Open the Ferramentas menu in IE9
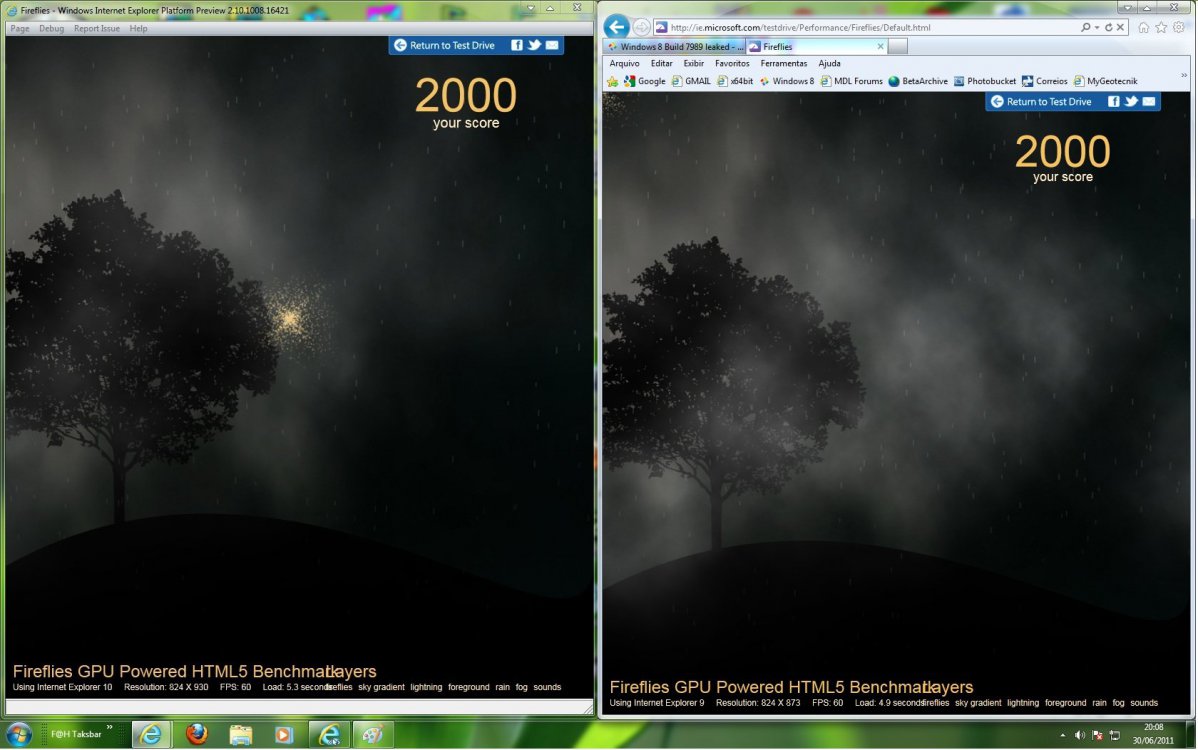Viewport: 1198px width, 750px height. pyautogui.click(x=783, y=63)
